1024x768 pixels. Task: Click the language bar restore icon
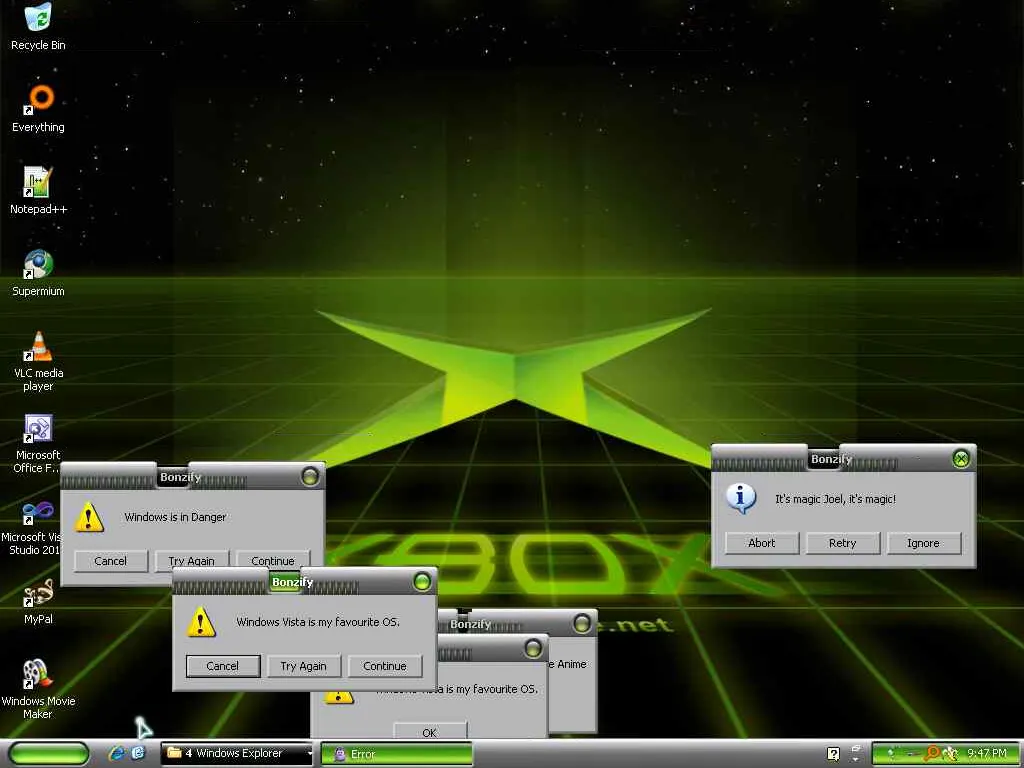point(856,748)
